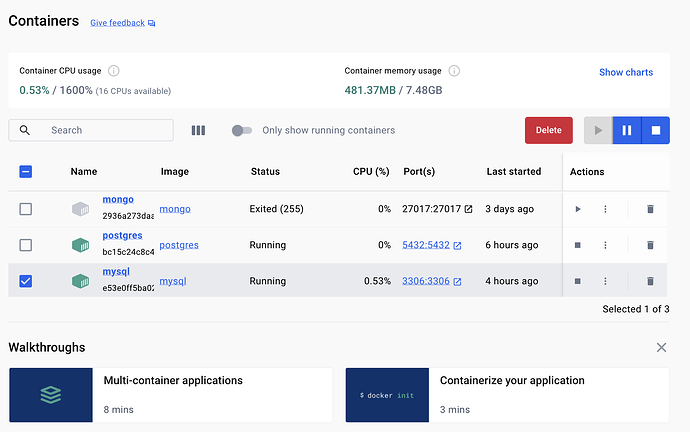
Task: Stop selected containers using bulk stop button
Action: [x=656, y=130]
